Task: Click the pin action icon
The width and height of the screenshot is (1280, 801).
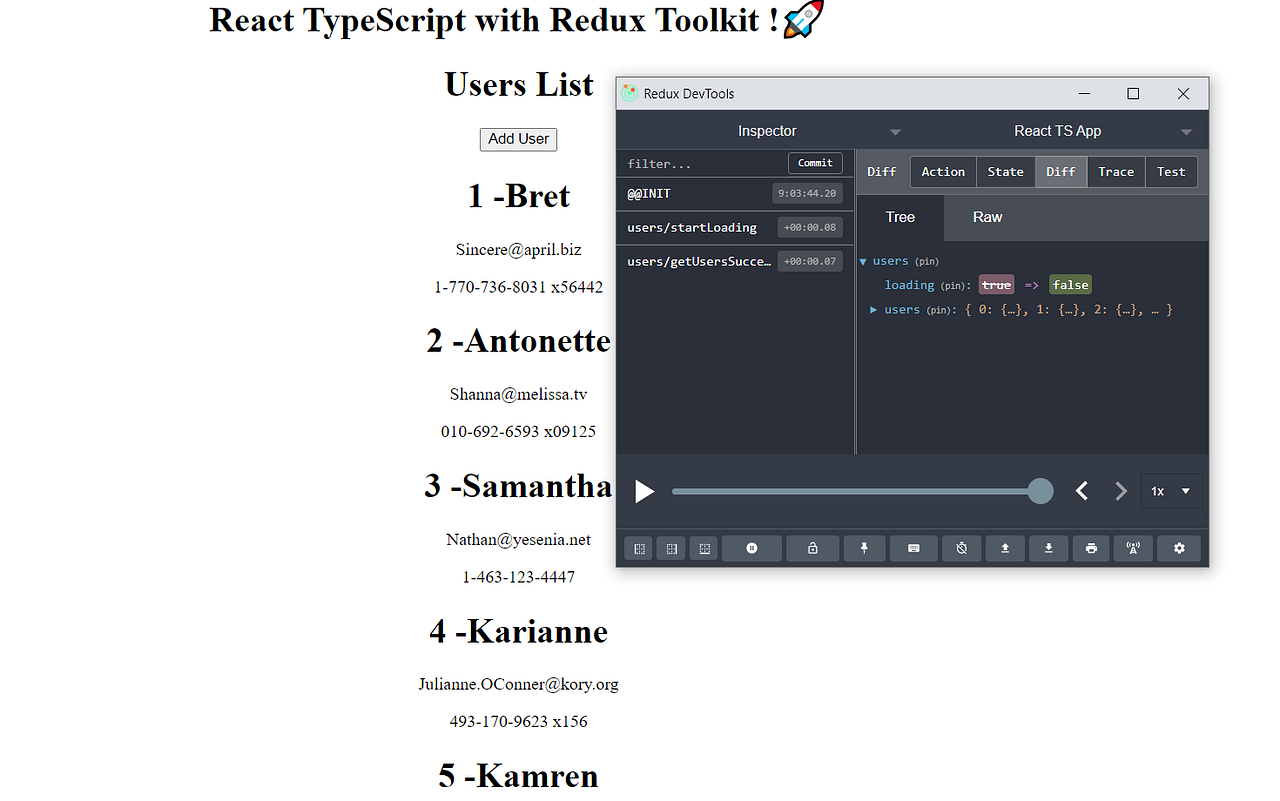Action: pyautogui.click(x=864, y=548)
